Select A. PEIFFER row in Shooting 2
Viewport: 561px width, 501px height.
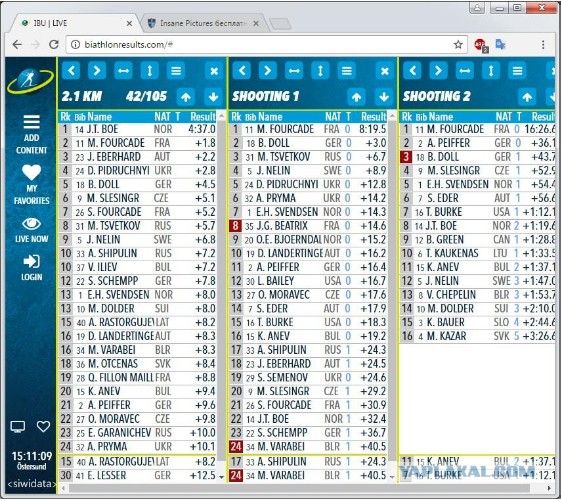478,143
